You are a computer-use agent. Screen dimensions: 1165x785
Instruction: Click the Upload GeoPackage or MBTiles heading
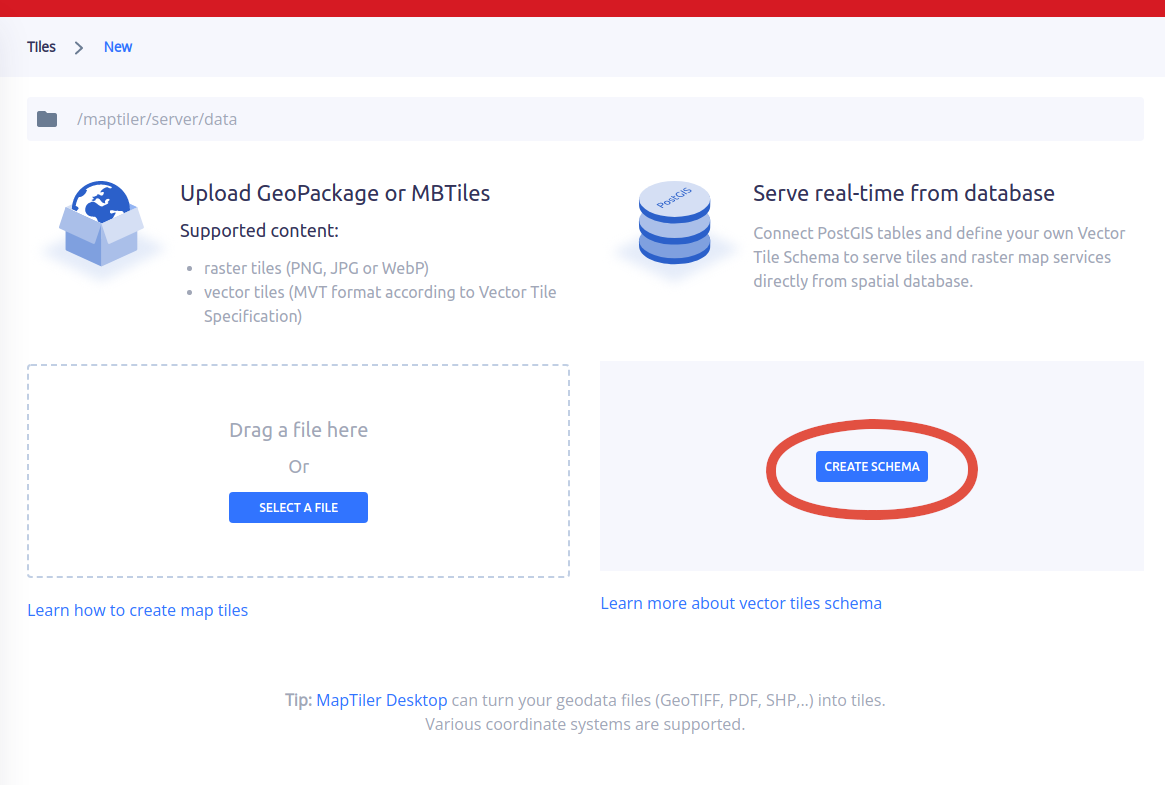pyautogui.click(x=335, y=193)
